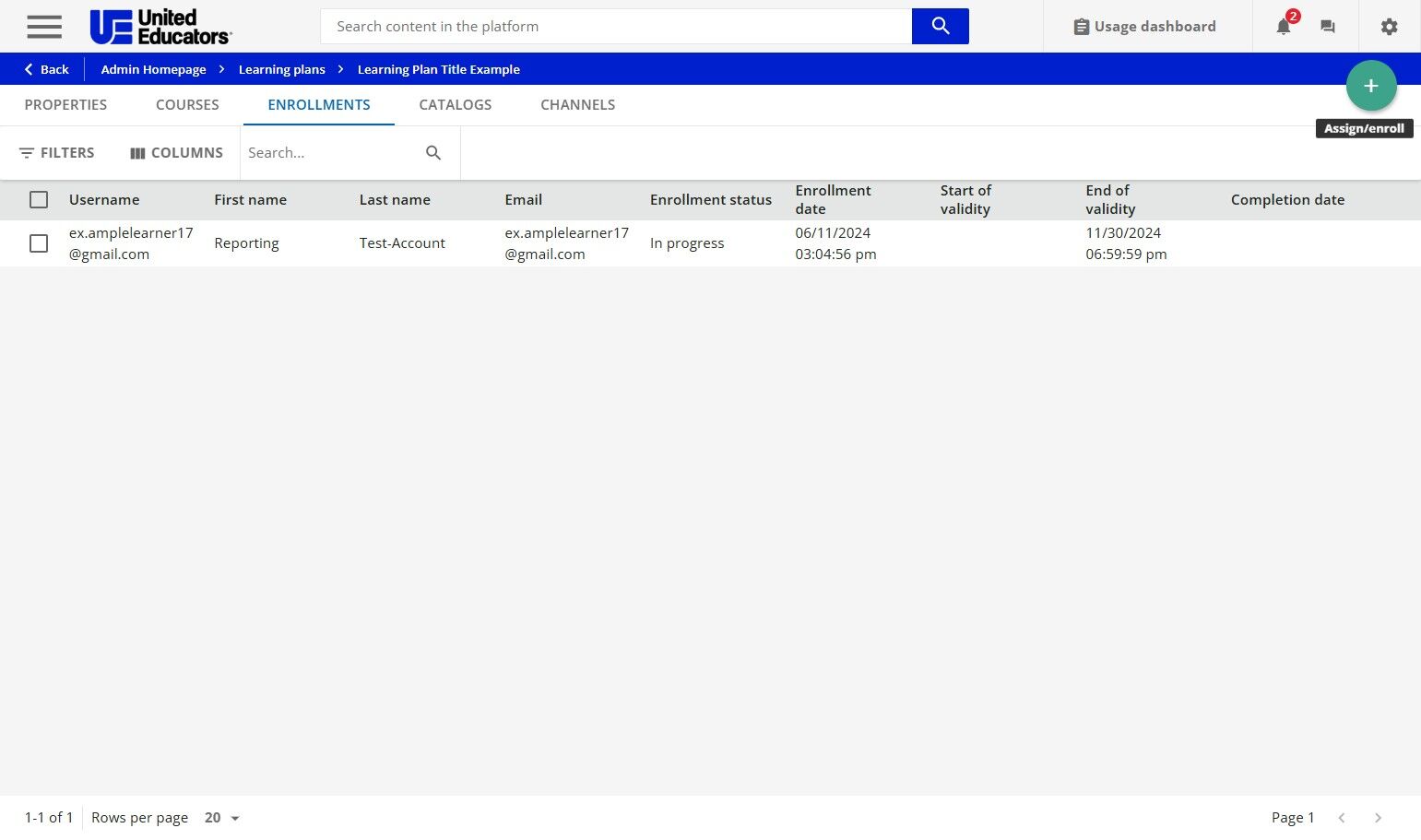Switch to the Courses tab
Screen dimensions: 1421x840
click(187, 105)
